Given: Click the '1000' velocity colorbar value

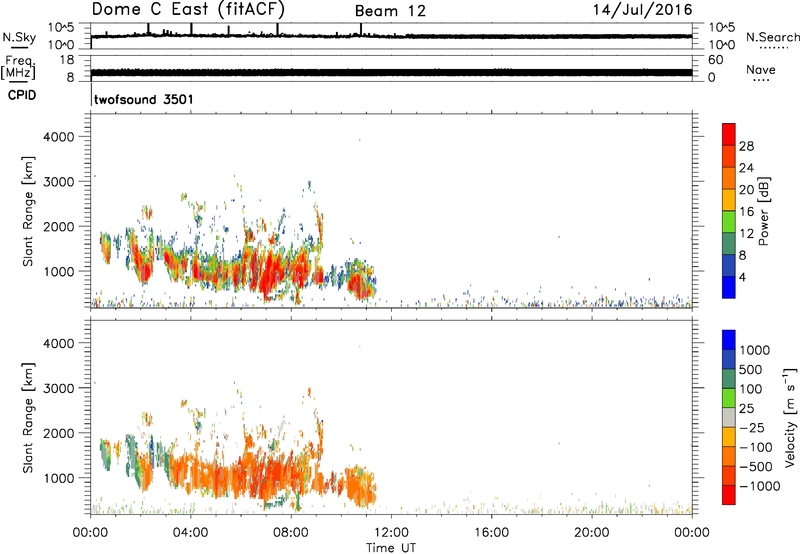Looking at the screenshot, I should point(755,350).
